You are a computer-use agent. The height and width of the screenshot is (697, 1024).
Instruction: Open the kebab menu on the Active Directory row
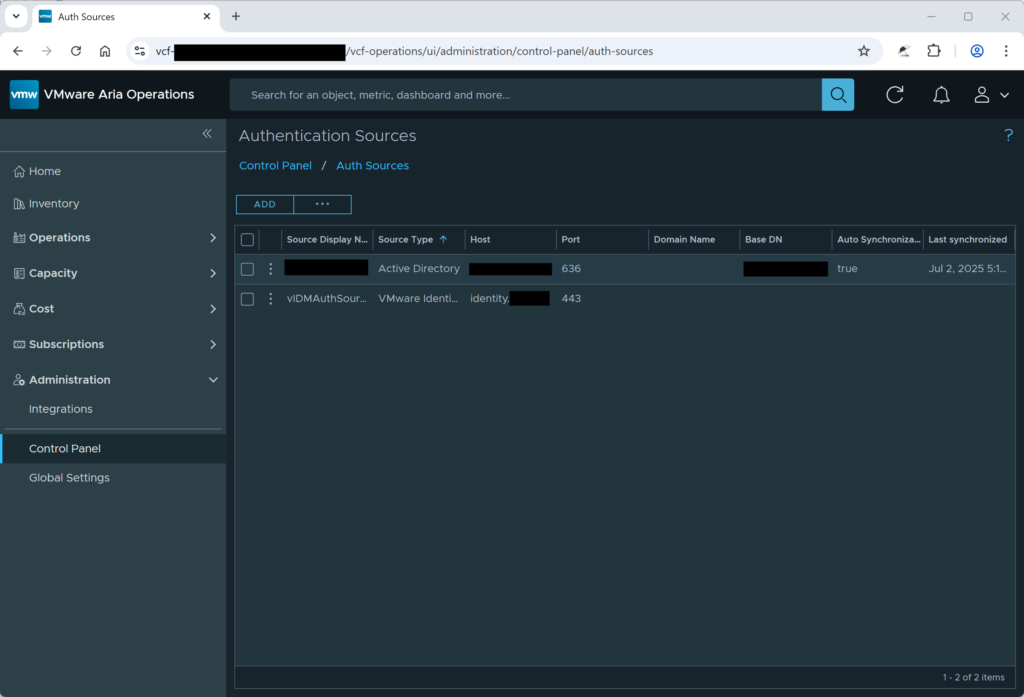tap(270, 268)
